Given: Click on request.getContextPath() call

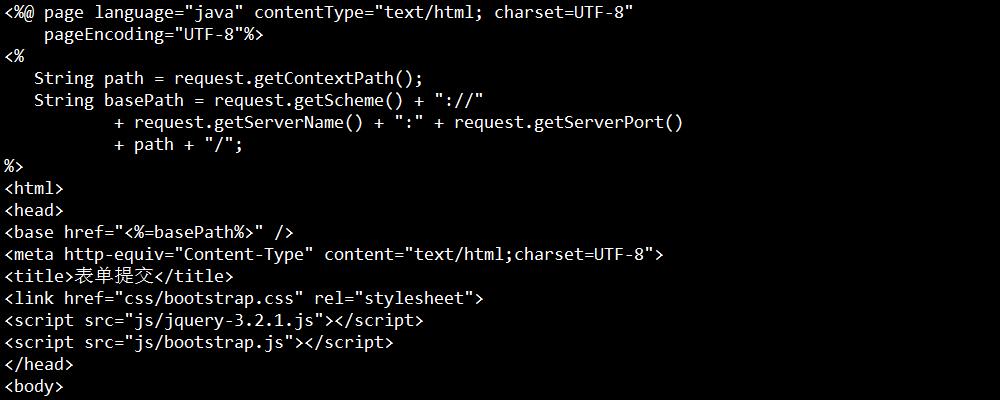Looking at the screenshot, I should pos(299,79).
